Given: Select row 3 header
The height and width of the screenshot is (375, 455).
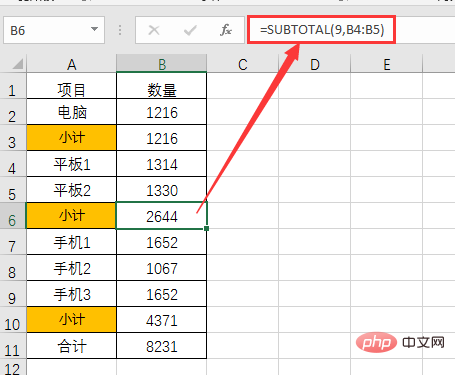Looking at the screenshot, I should point(13,138).
